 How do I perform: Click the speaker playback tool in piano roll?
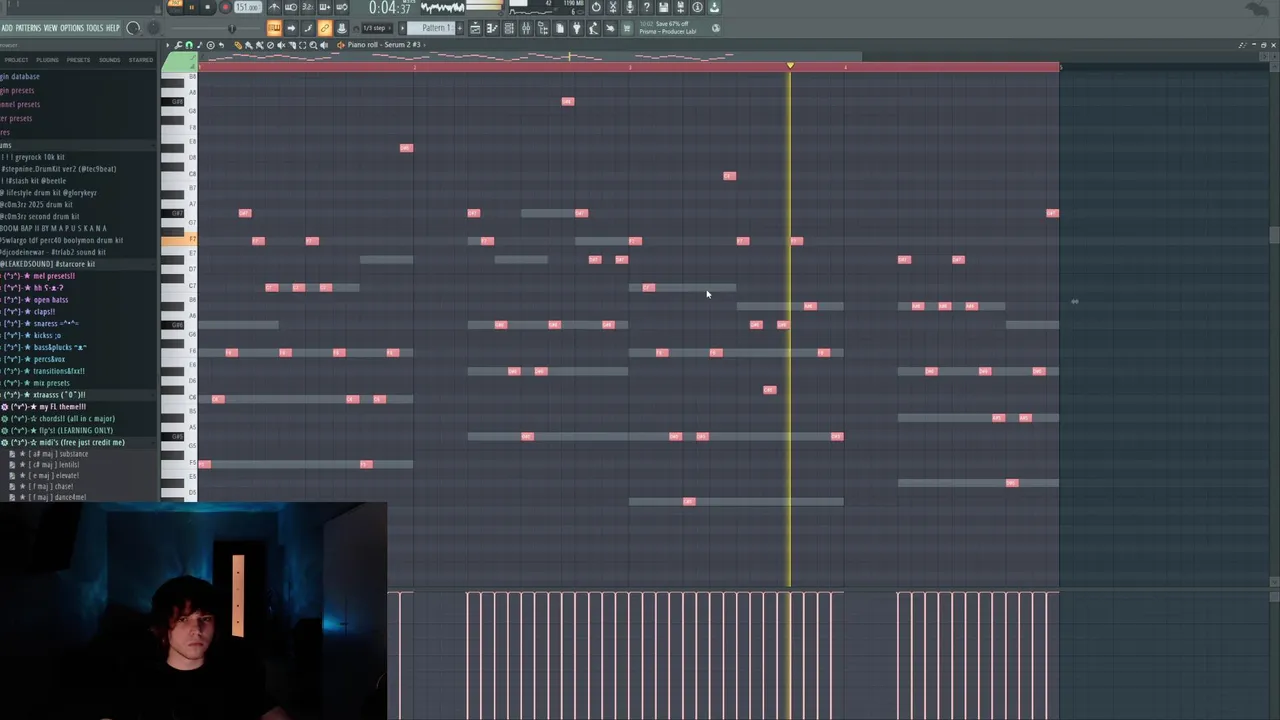tap(324, 44)
